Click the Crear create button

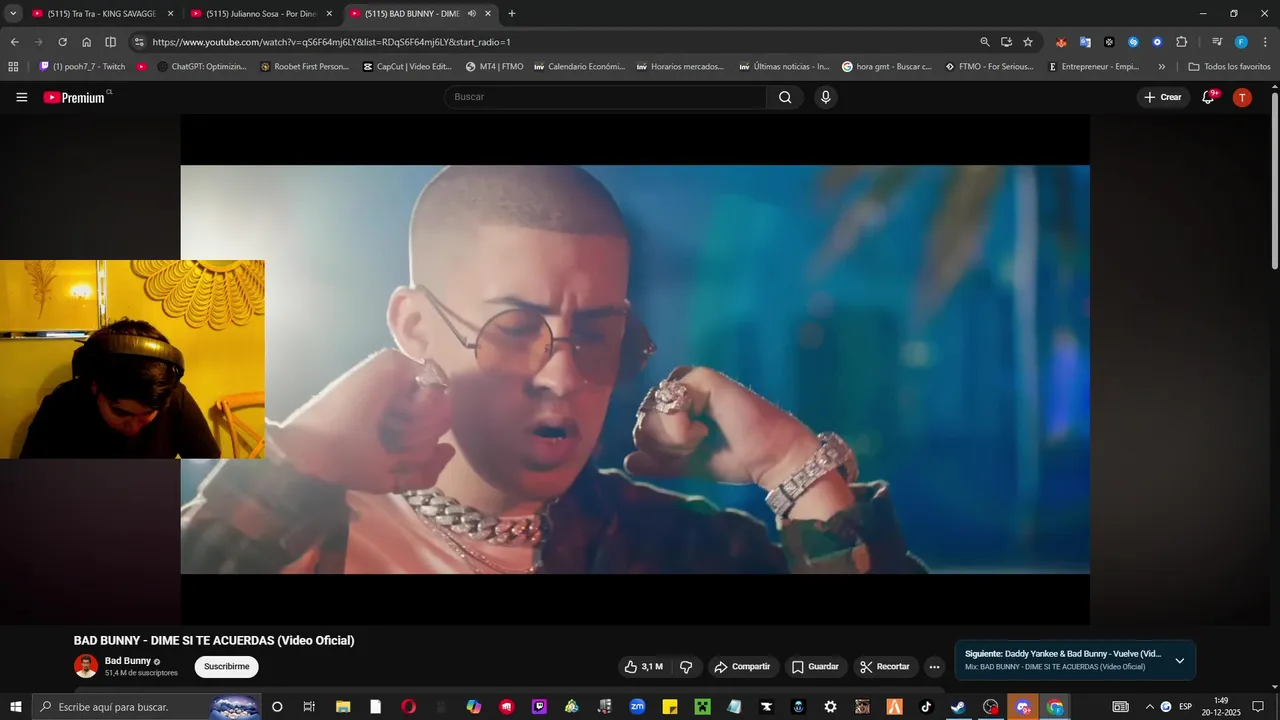coord(1162,97)
